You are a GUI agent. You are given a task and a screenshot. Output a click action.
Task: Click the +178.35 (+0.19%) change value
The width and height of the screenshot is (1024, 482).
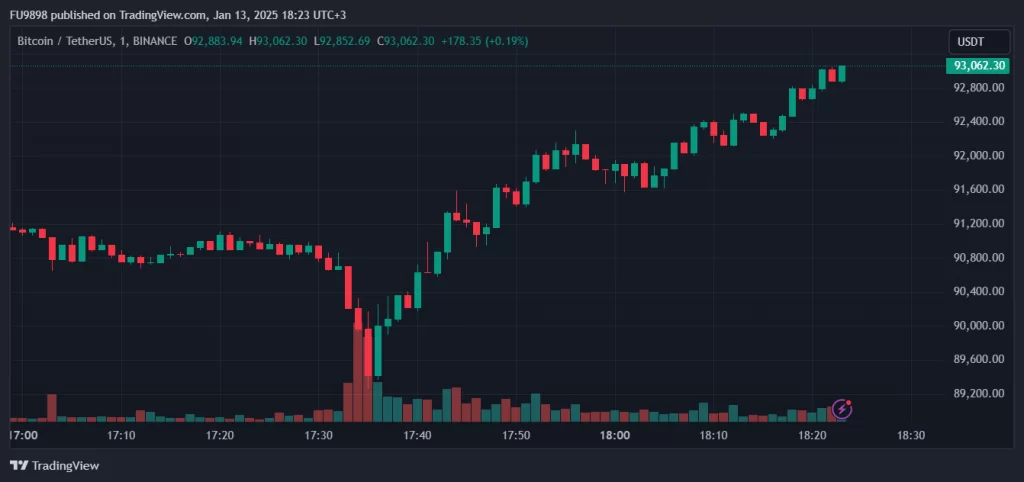point(487,41)
